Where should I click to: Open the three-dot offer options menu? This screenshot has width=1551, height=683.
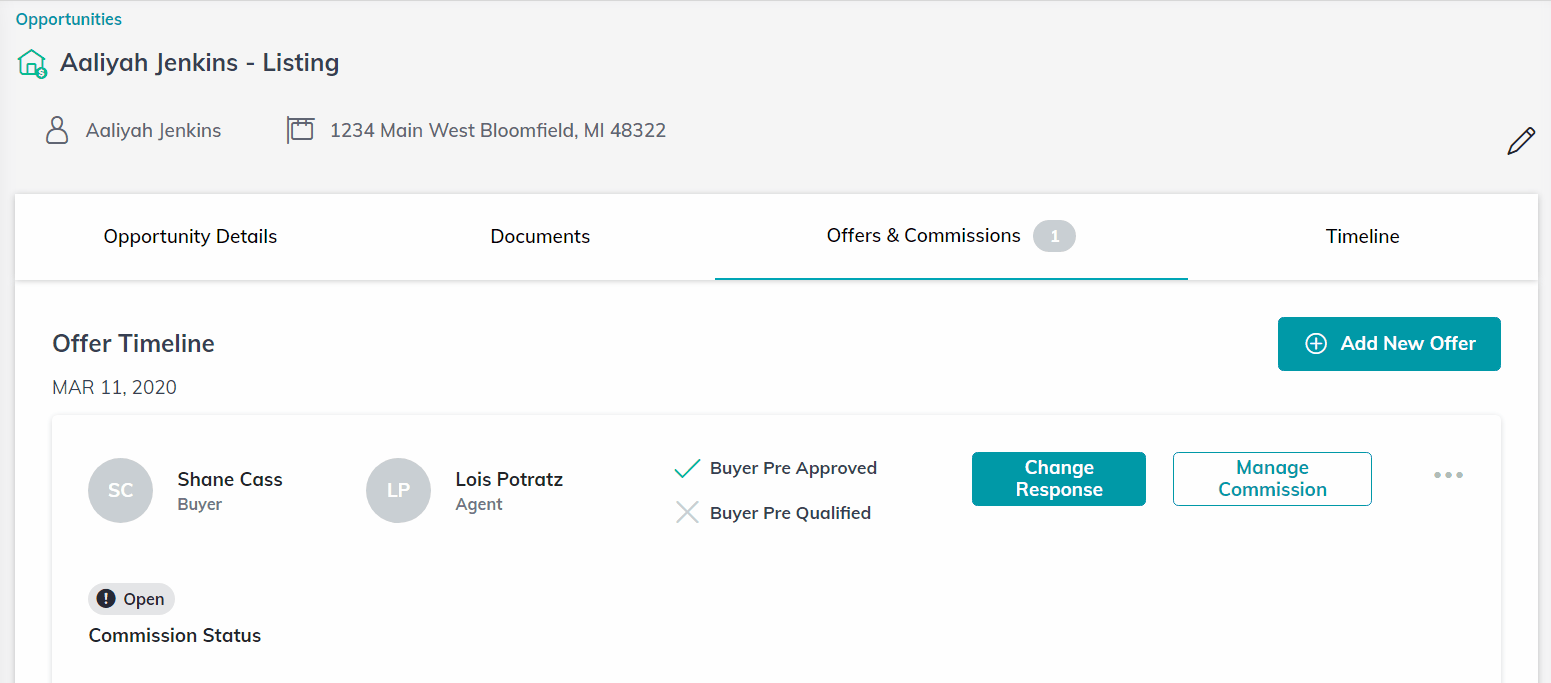click(1448, 475)
